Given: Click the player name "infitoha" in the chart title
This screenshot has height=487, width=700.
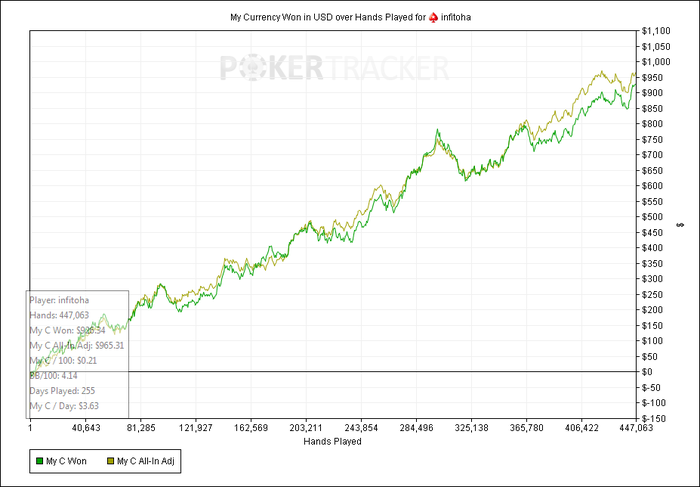Looking at the screenshot, I should tap(456, 17).
